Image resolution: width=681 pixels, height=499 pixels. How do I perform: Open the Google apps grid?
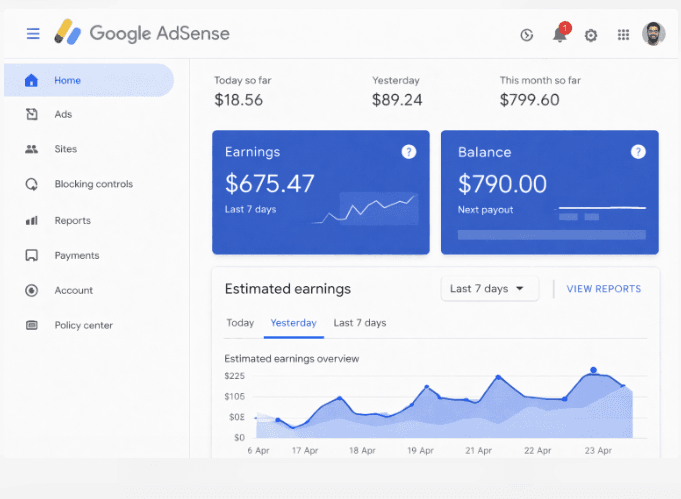[x=623, y=35]
